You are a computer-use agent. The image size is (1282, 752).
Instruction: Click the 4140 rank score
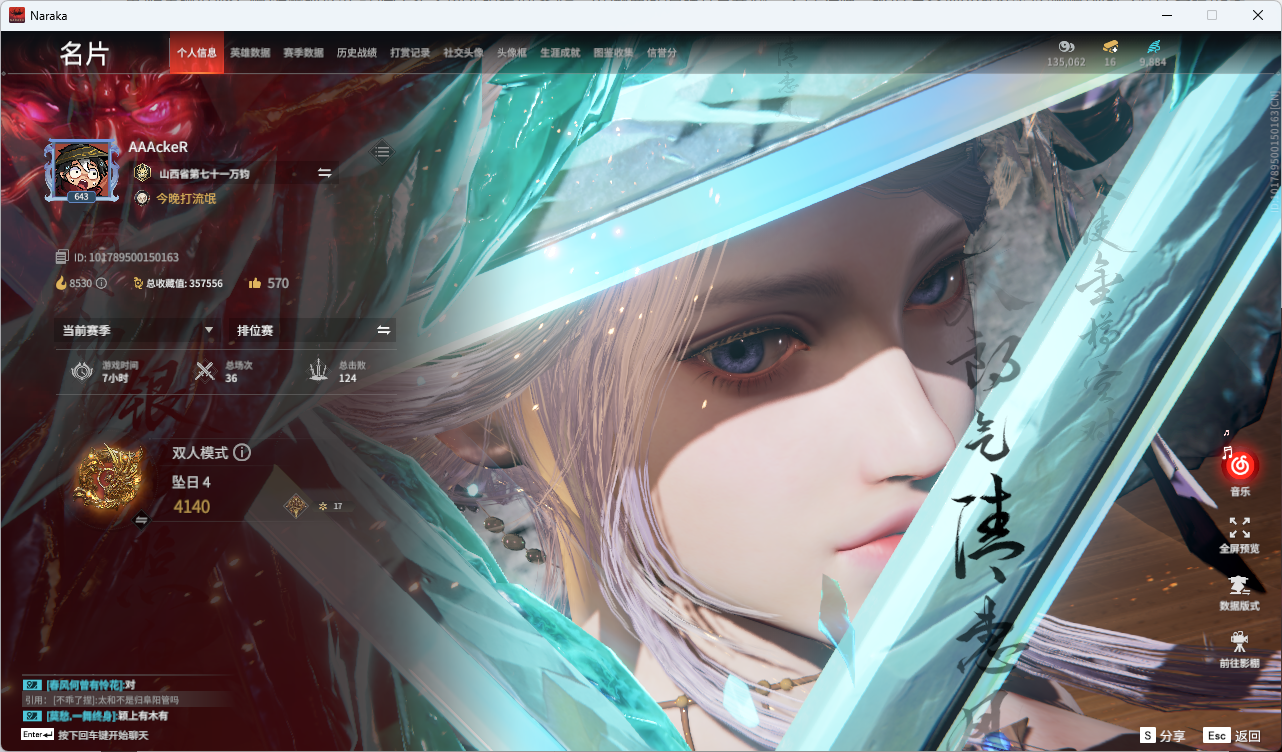pyautogui.click(x=191, y=506)
